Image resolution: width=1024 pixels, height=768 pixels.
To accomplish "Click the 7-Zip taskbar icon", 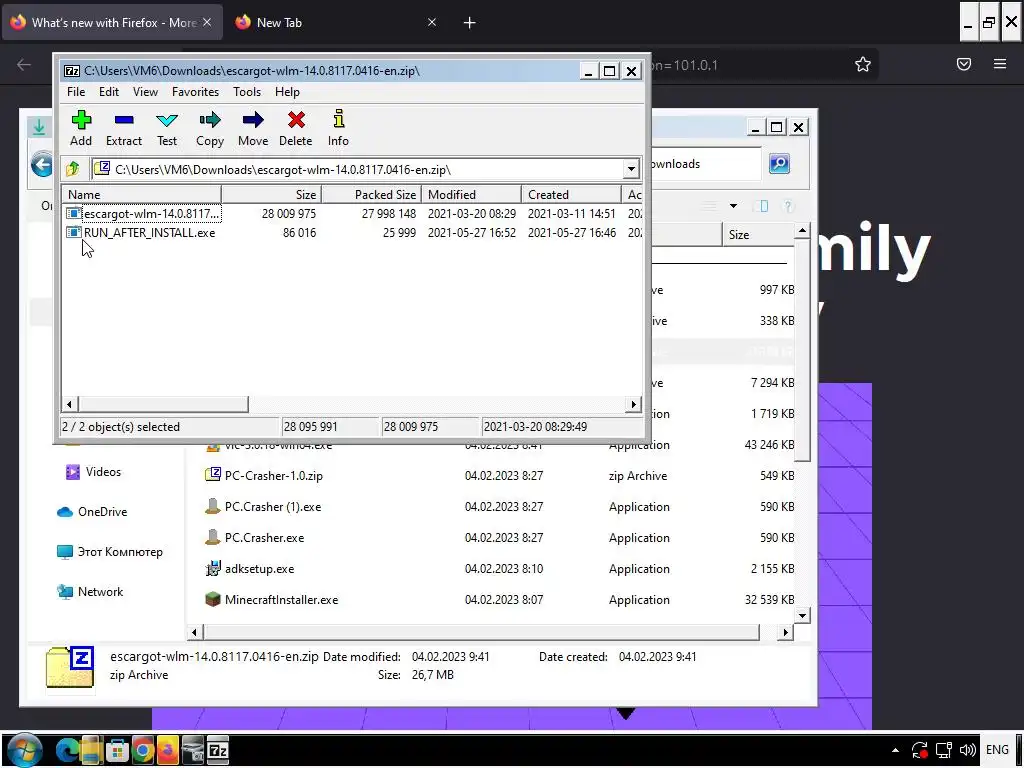I will point(217,750).
